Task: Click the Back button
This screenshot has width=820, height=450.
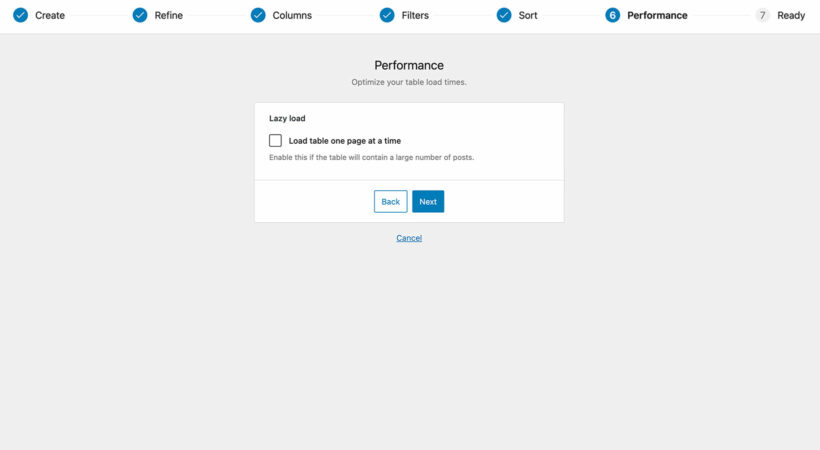Action: pos(391,201)
